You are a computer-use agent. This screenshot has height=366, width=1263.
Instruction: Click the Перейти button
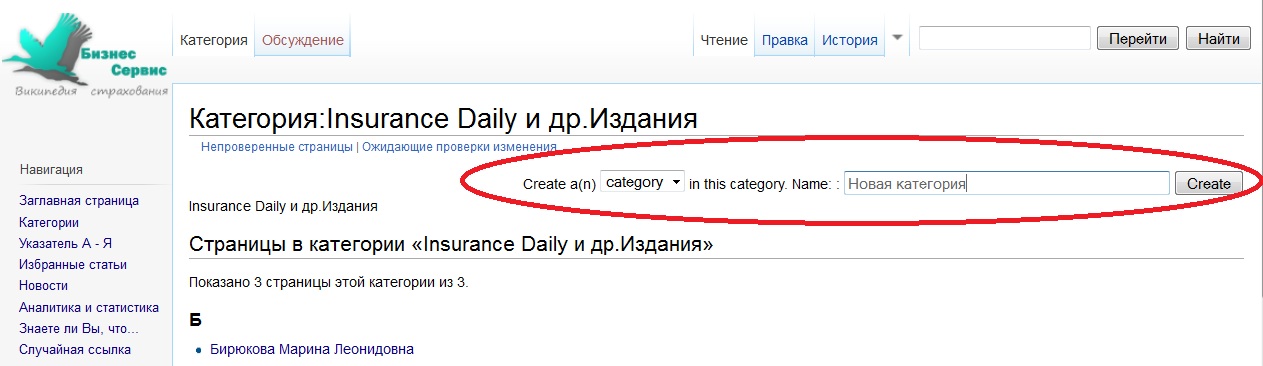pos(1138,38)
